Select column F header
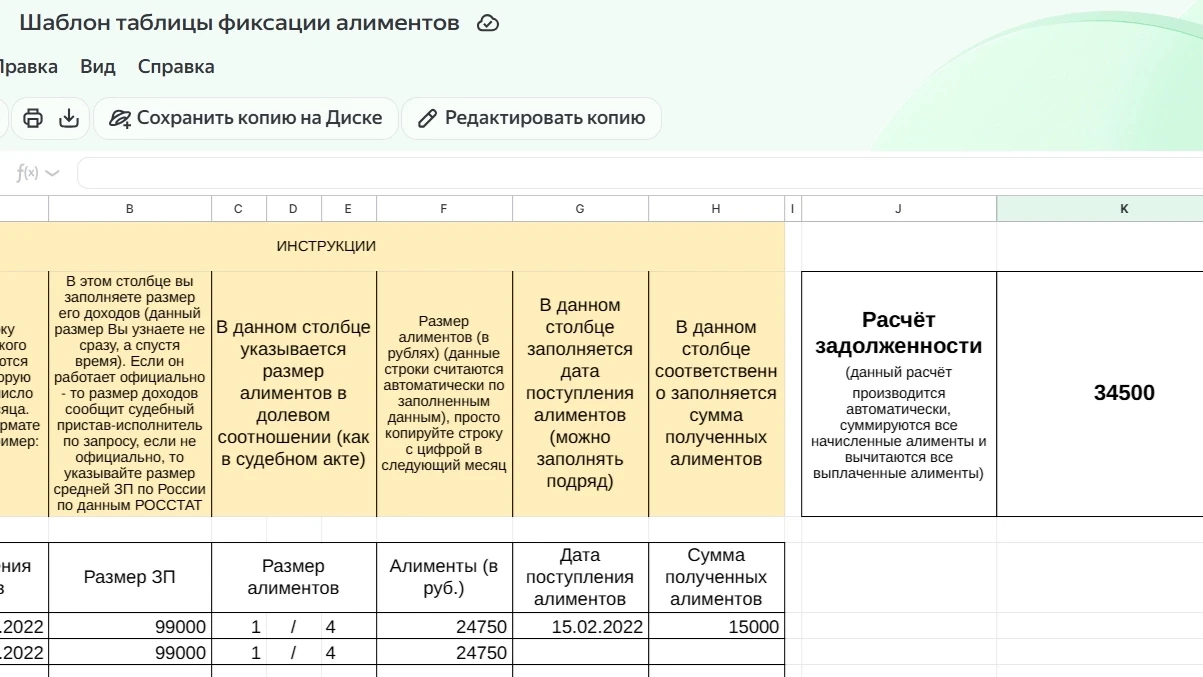Screen dimensions: 1203x677 [445, 209]
